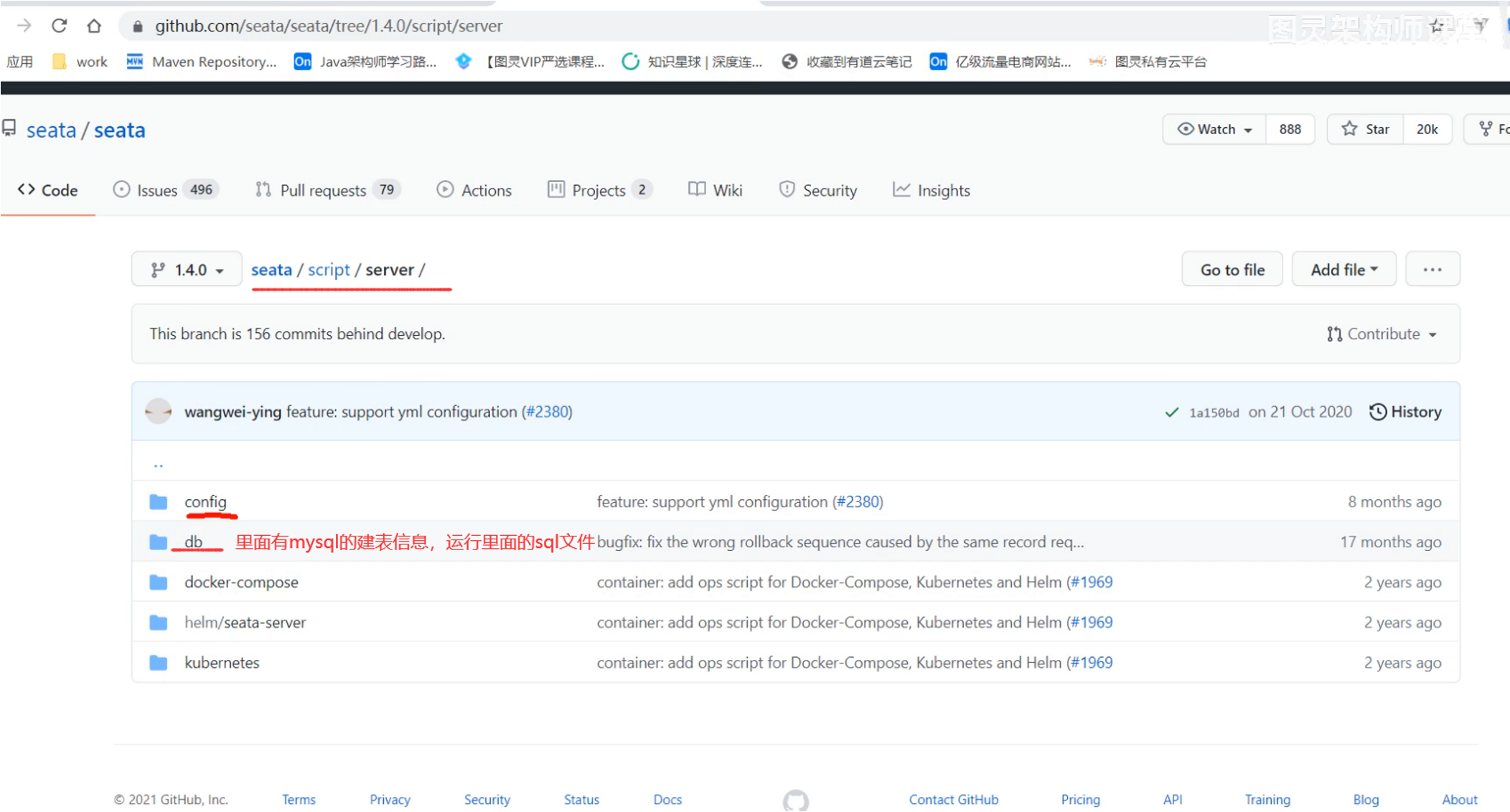Open #1969 link in kubernetes row
This screenshot has width=1510, height=812.
coord(1092,663)
